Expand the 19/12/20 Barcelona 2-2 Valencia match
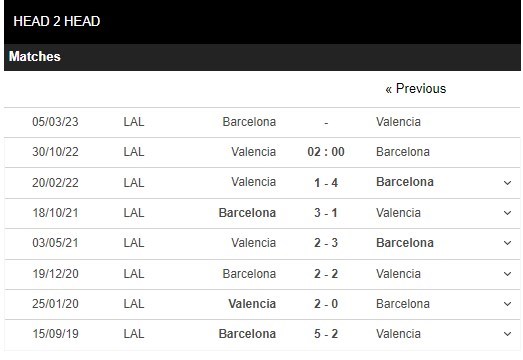The width and height of the screenshot is (523, 360). pos(507,274)
